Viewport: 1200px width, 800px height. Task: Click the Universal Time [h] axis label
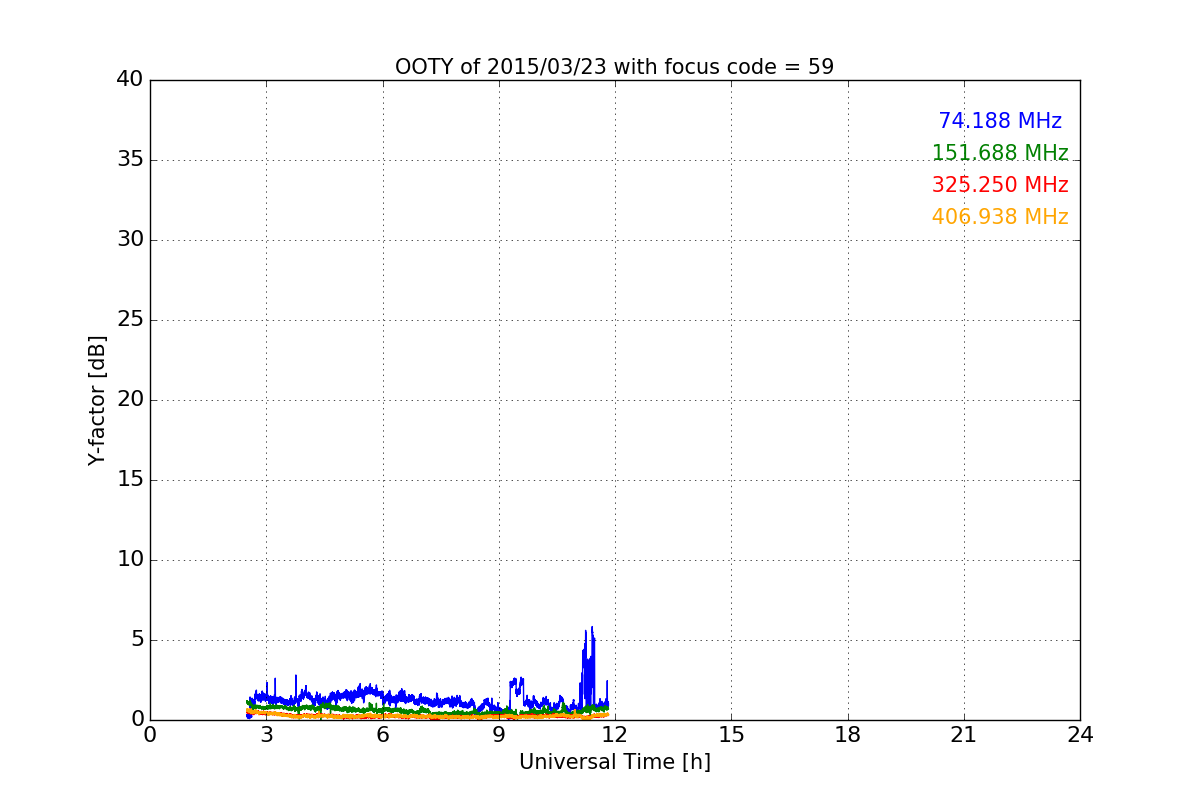(x=614, y=762)
